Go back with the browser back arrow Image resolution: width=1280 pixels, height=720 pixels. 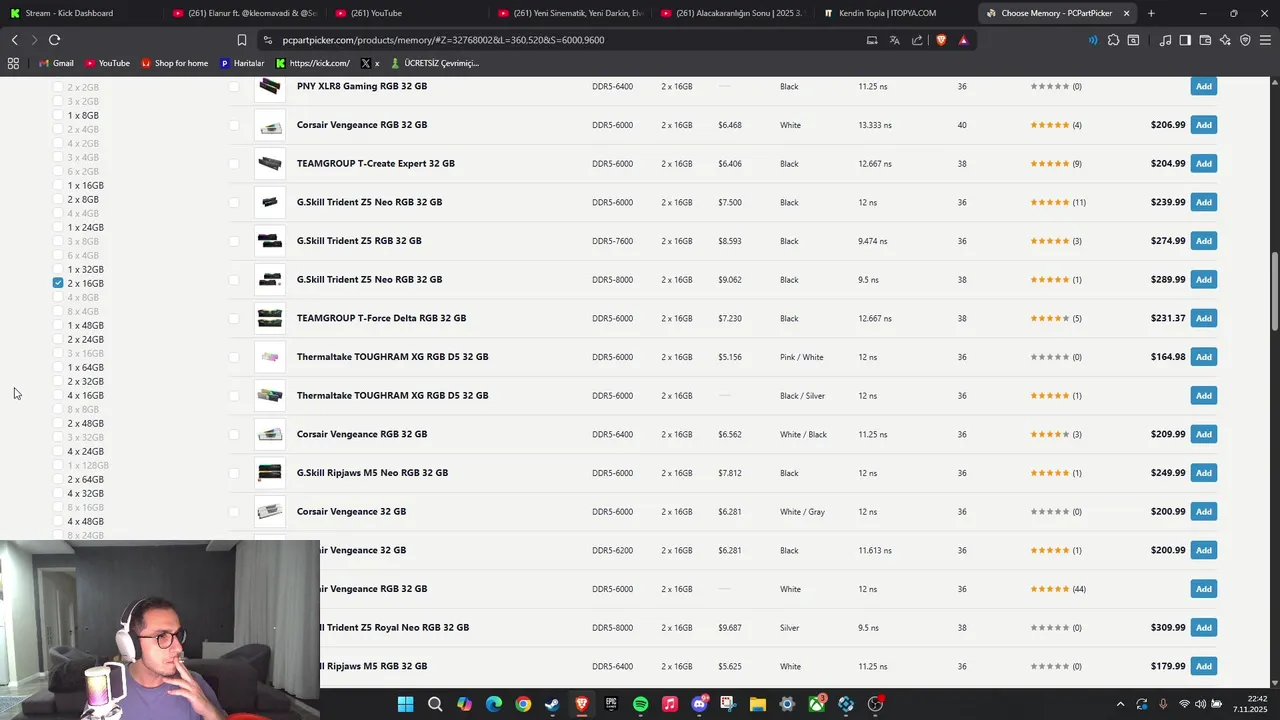click(15, 40)
